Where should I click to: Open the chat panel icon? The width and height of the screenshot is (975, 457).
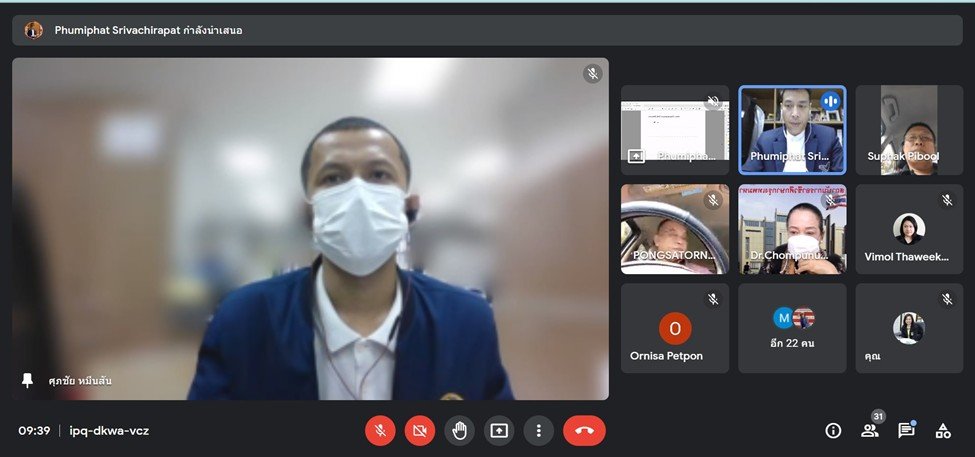[906, 430]
